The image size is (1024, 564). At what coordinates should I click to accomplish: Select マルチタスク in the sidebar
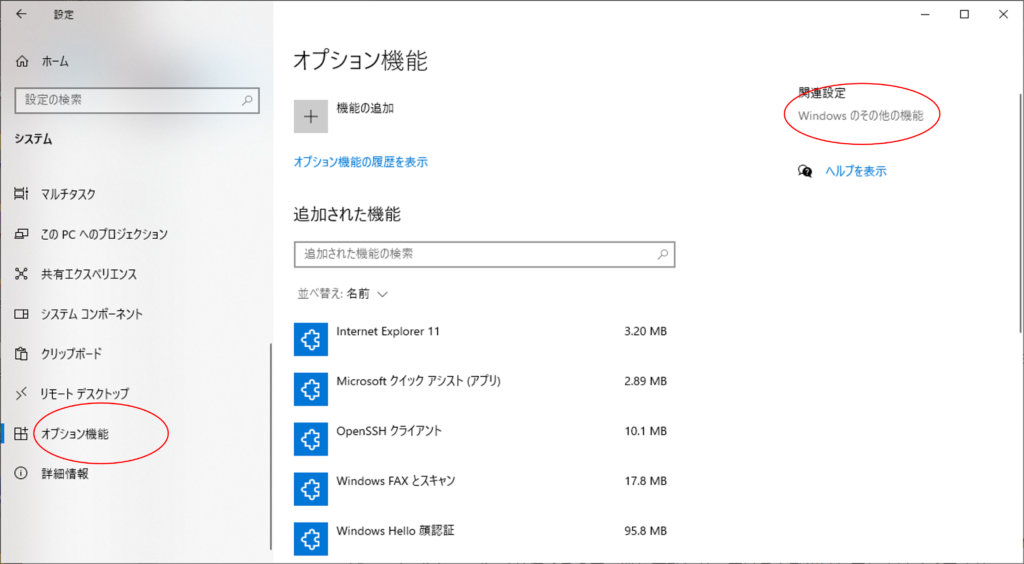[x=68, y=194]
